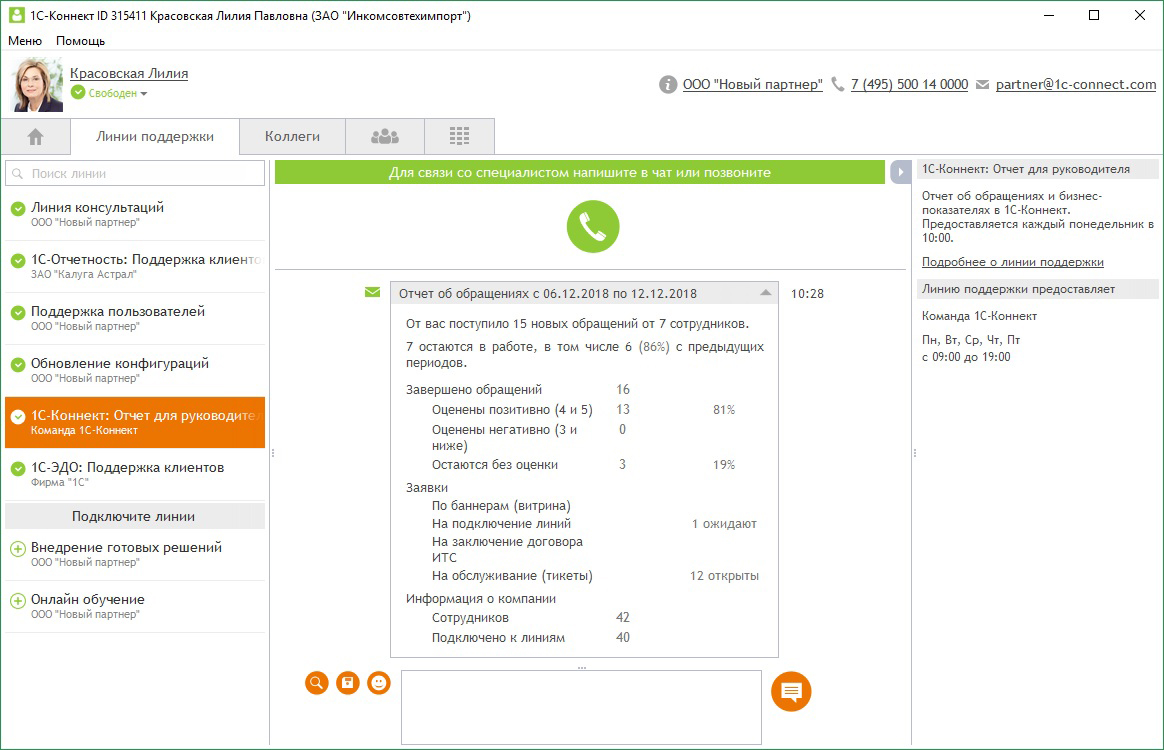The height and width of the screenshot is (750, 1164).
Task: Click the partner@1c-connect.com email link
Action: point(1076,85)
